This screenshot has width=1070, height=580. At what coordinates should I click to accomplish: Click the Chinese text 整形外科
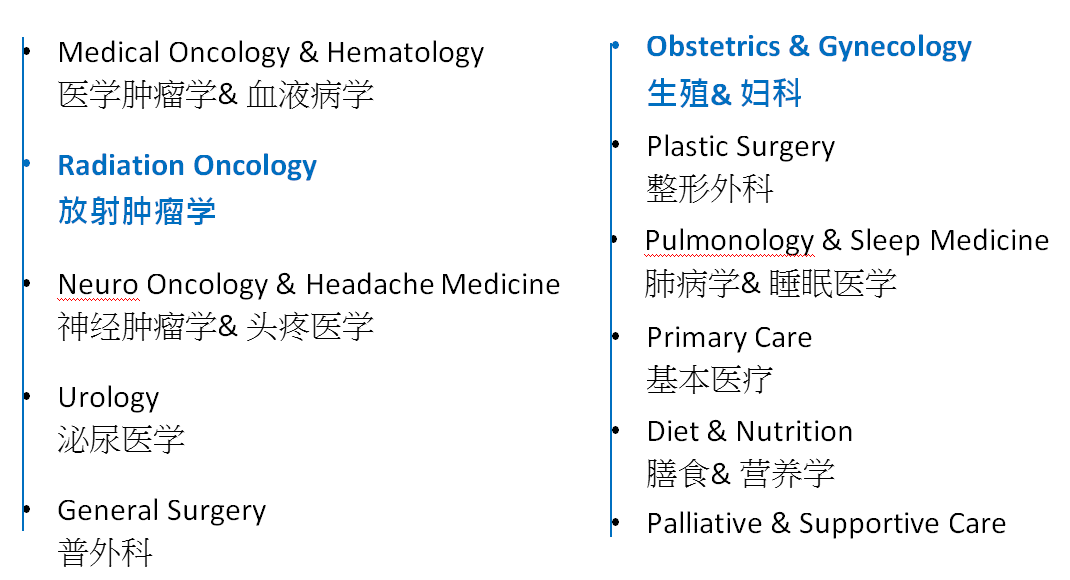click(x=709, y=188)
